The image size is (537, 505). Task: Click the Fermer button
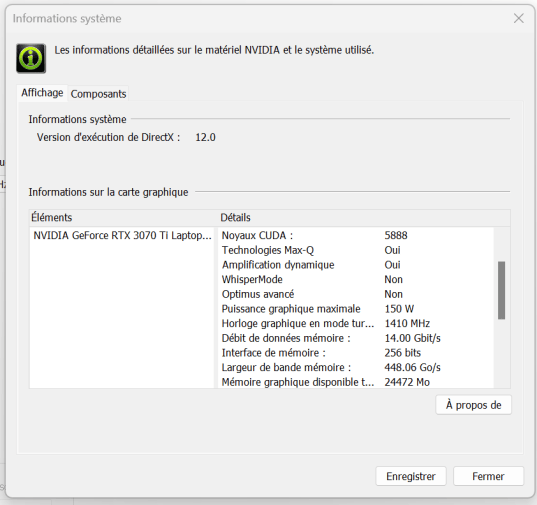pyautogui.click(x=488, y=476)
